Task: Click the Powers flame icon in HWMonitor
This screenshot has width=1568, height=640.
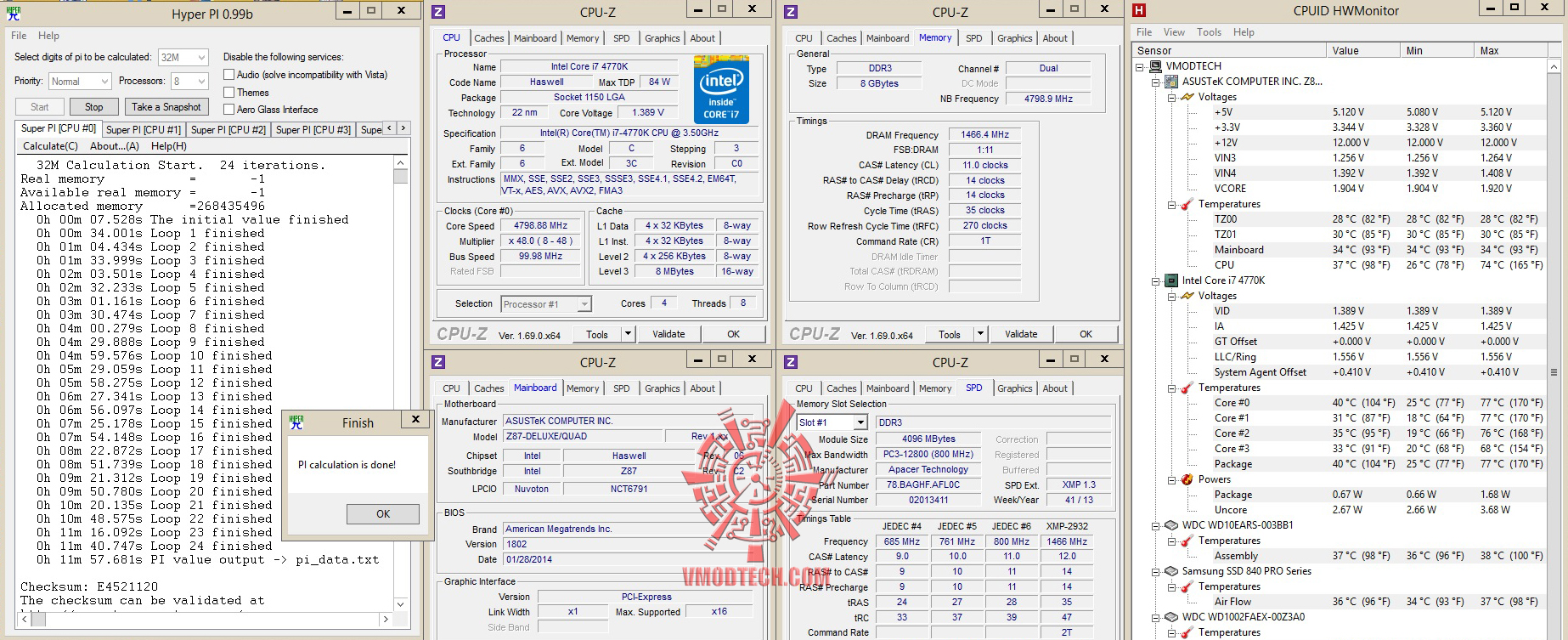Action: click(1187, 479)
